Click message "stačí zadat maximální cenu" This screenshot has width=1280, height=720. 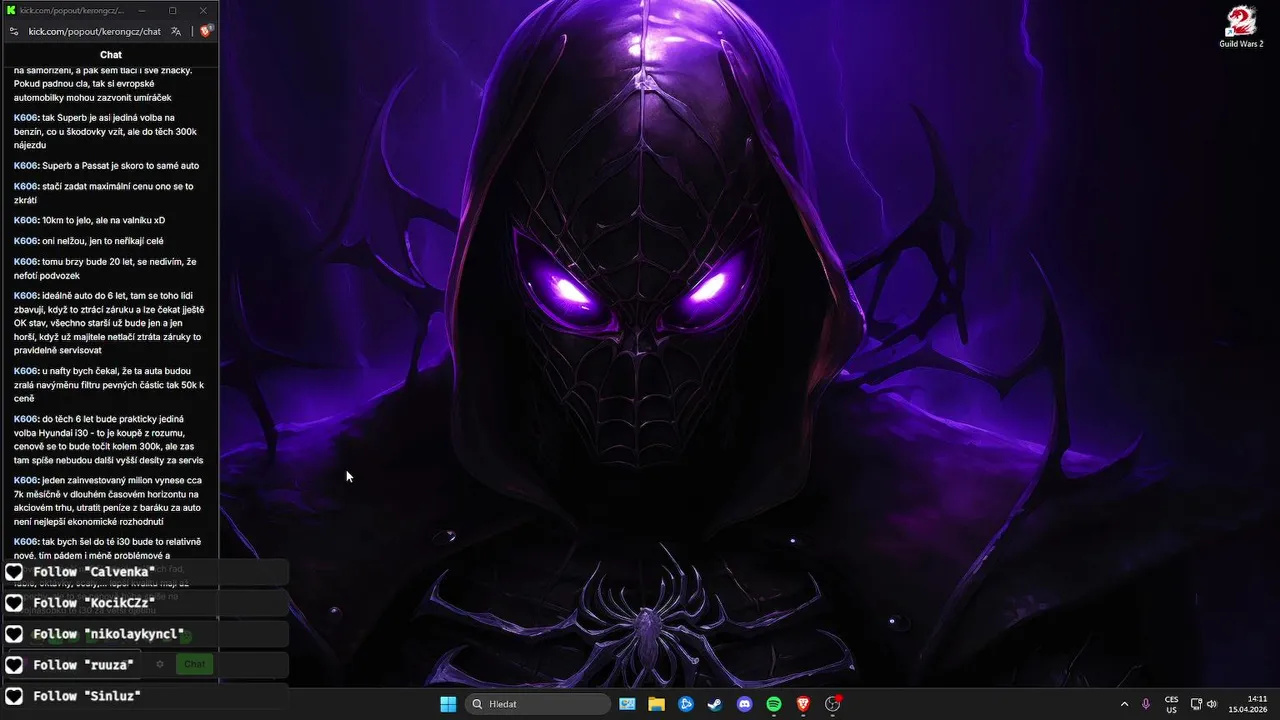[x=104, y=193]
